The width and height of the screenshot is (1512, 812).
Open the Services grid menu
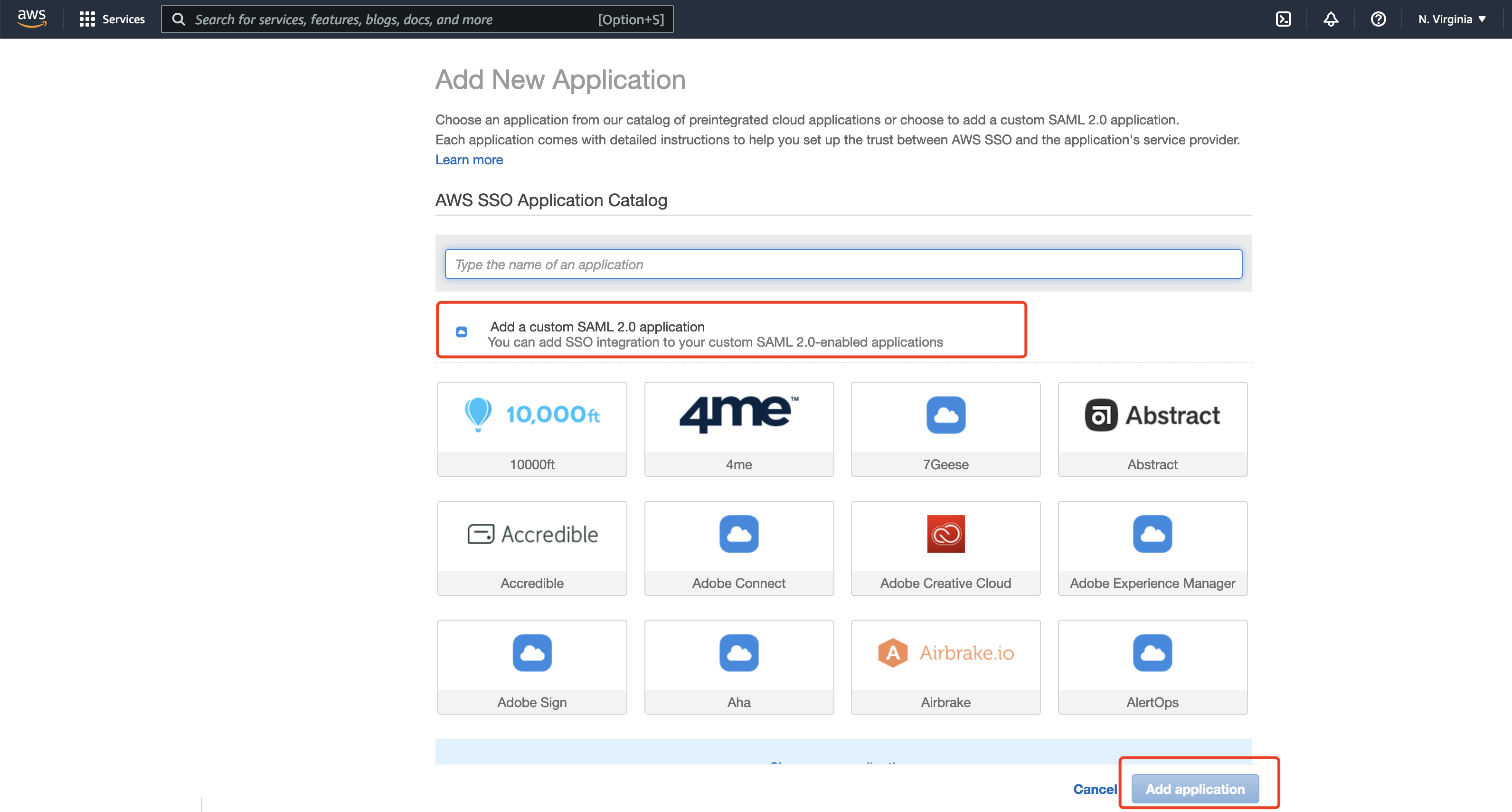pyautogui.click(x=112, y=19)
